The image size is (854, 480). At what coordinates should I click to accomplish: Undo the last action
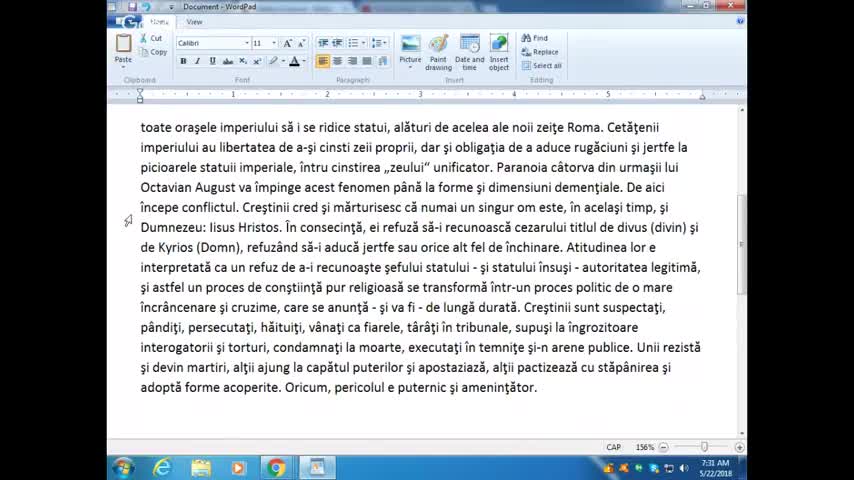tap(146, 7)
